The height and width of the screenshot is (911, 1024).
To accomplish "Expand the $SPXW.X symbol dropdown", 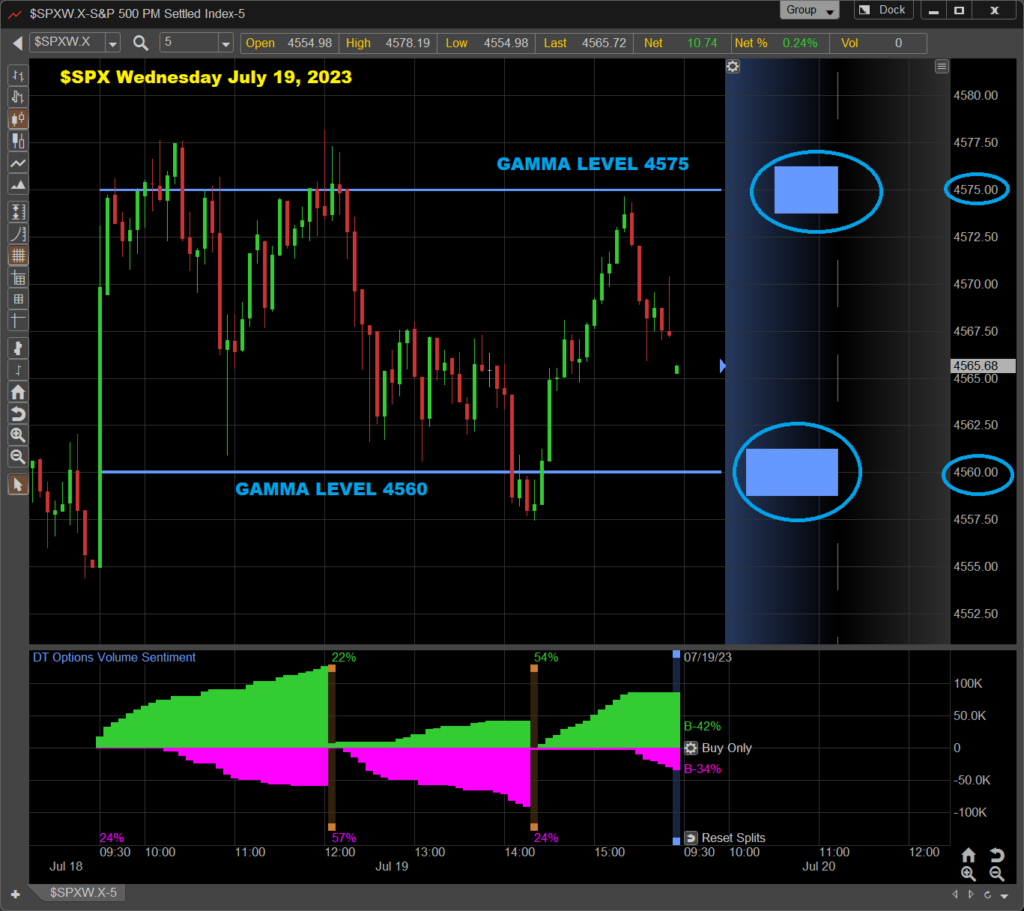I will pos(111,44).
